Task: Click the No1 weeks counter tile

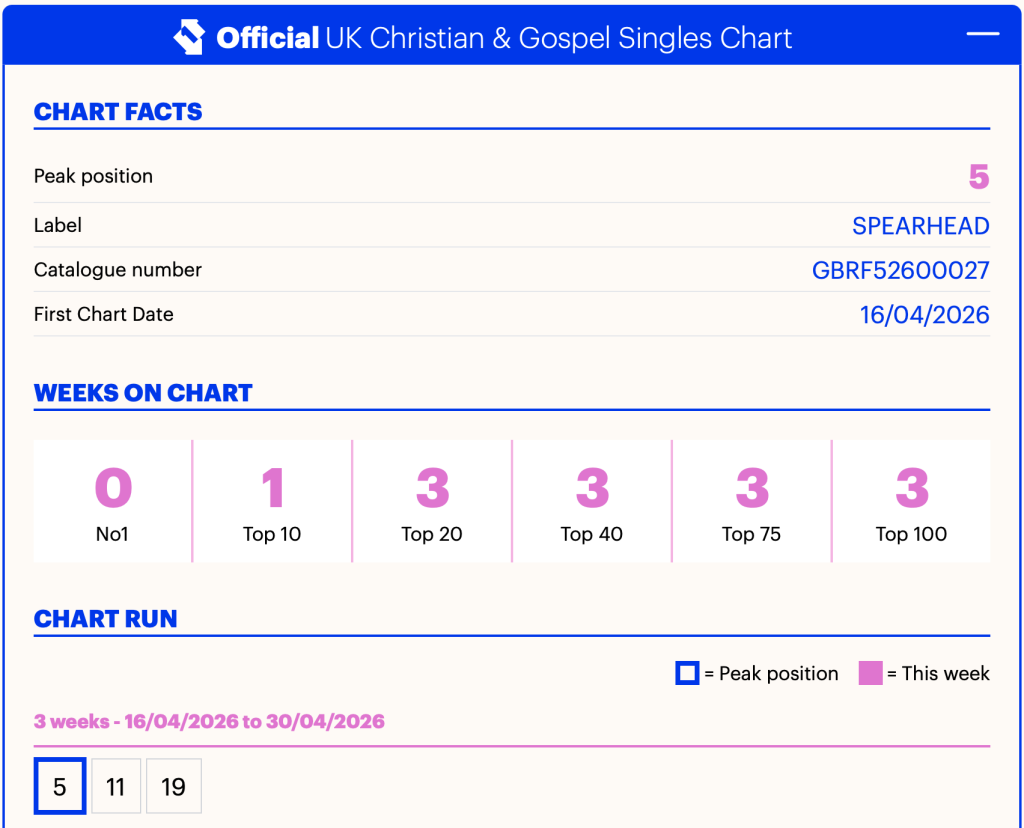Action: 113,501
